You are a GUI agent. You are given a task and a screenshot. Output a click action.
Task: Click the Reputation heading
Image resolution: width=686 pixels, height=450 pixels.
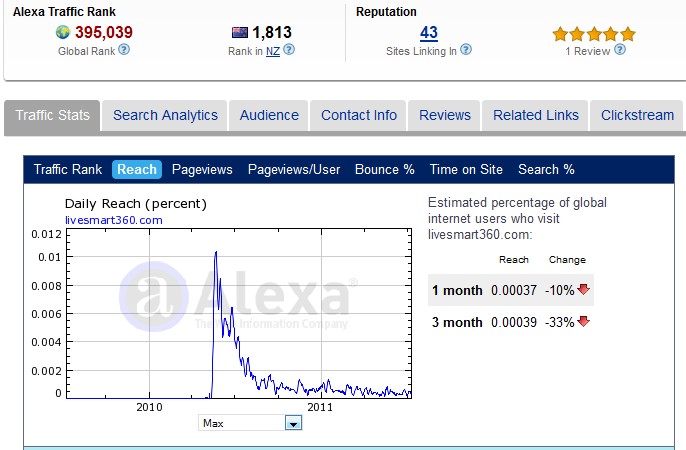[x=386, y=12]
